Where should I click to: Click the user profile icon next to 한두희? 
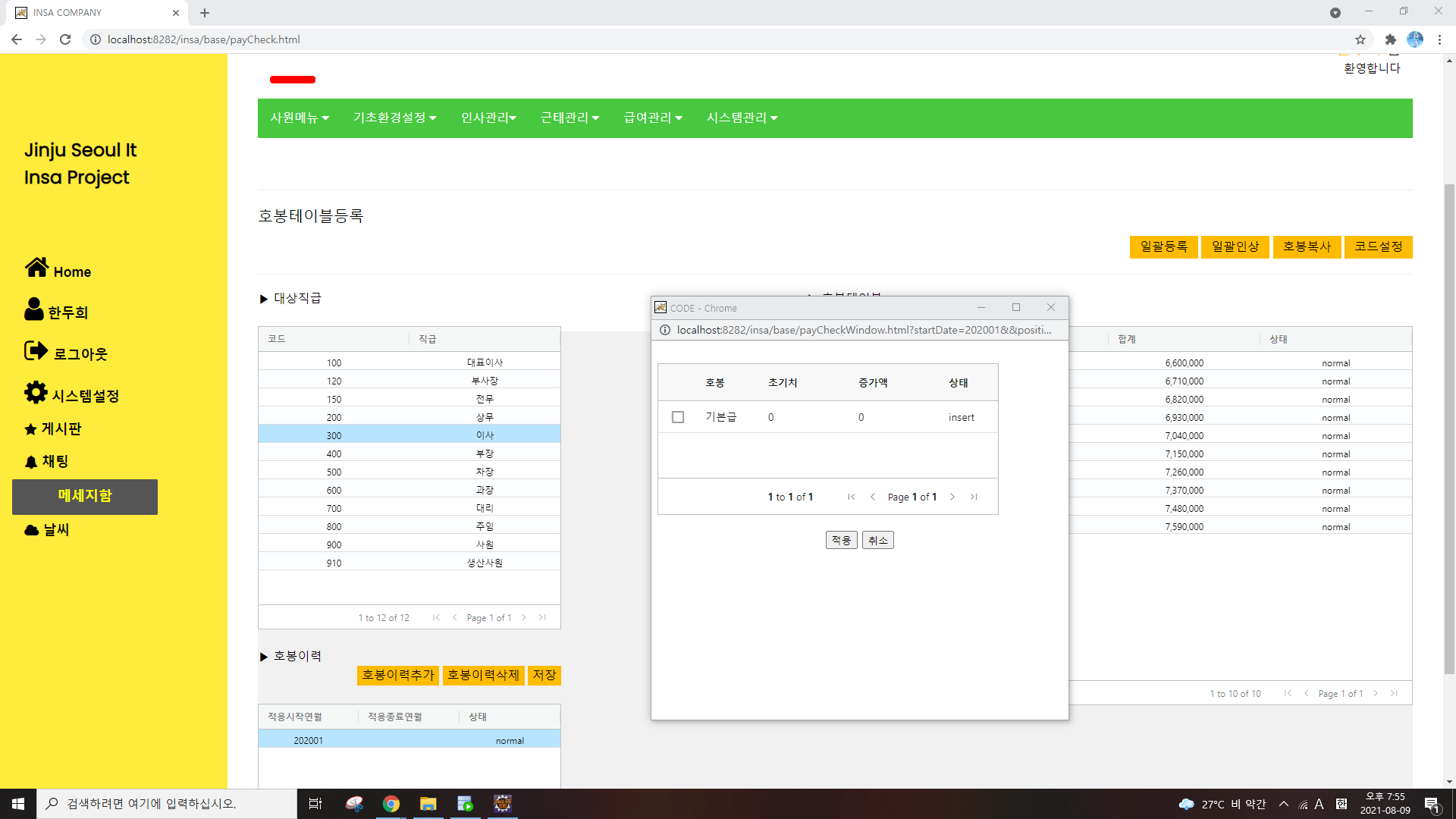click(x=34, y=309)
